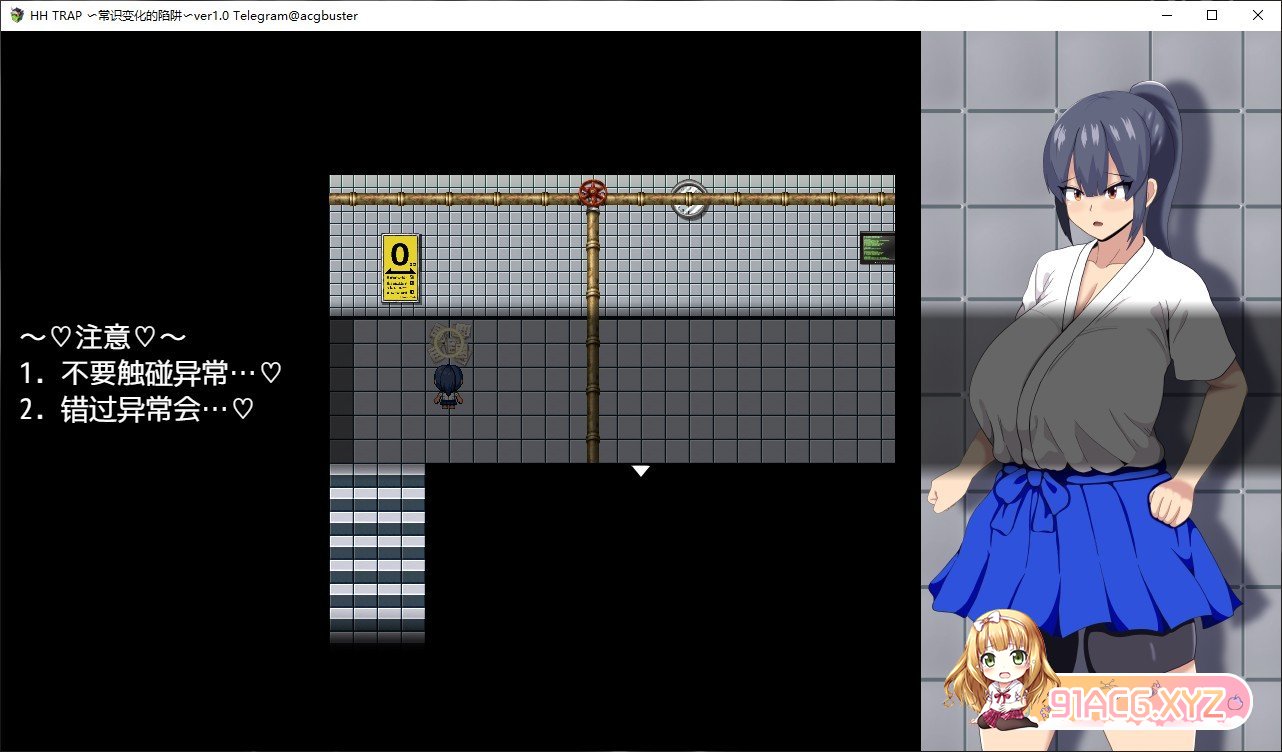Click the yellow floor sign showing 0

click(x=400, y=268)
